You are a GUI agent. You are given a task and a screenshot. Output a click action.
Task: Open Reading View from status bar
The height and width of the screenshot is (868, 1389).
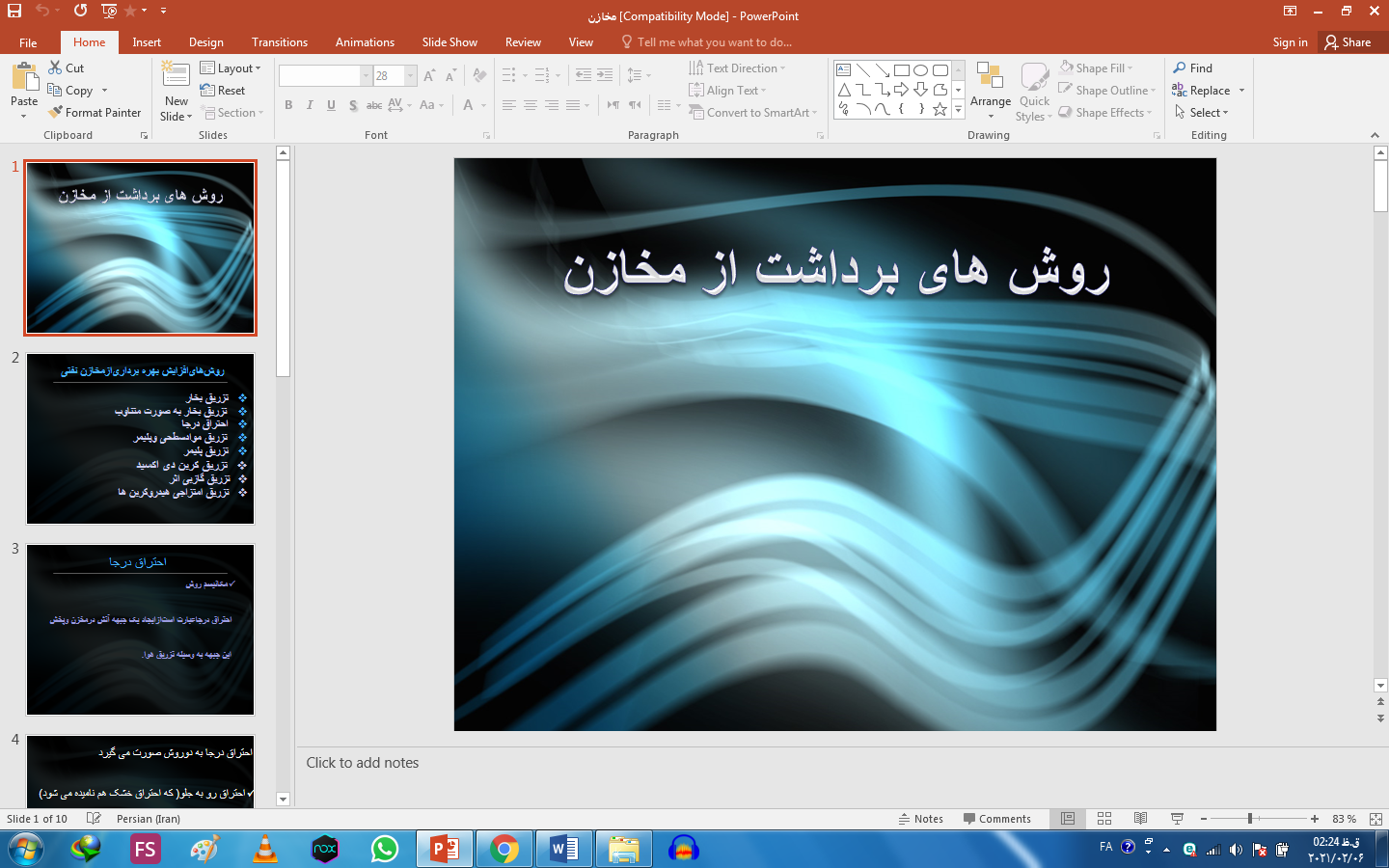(1140, 819)
